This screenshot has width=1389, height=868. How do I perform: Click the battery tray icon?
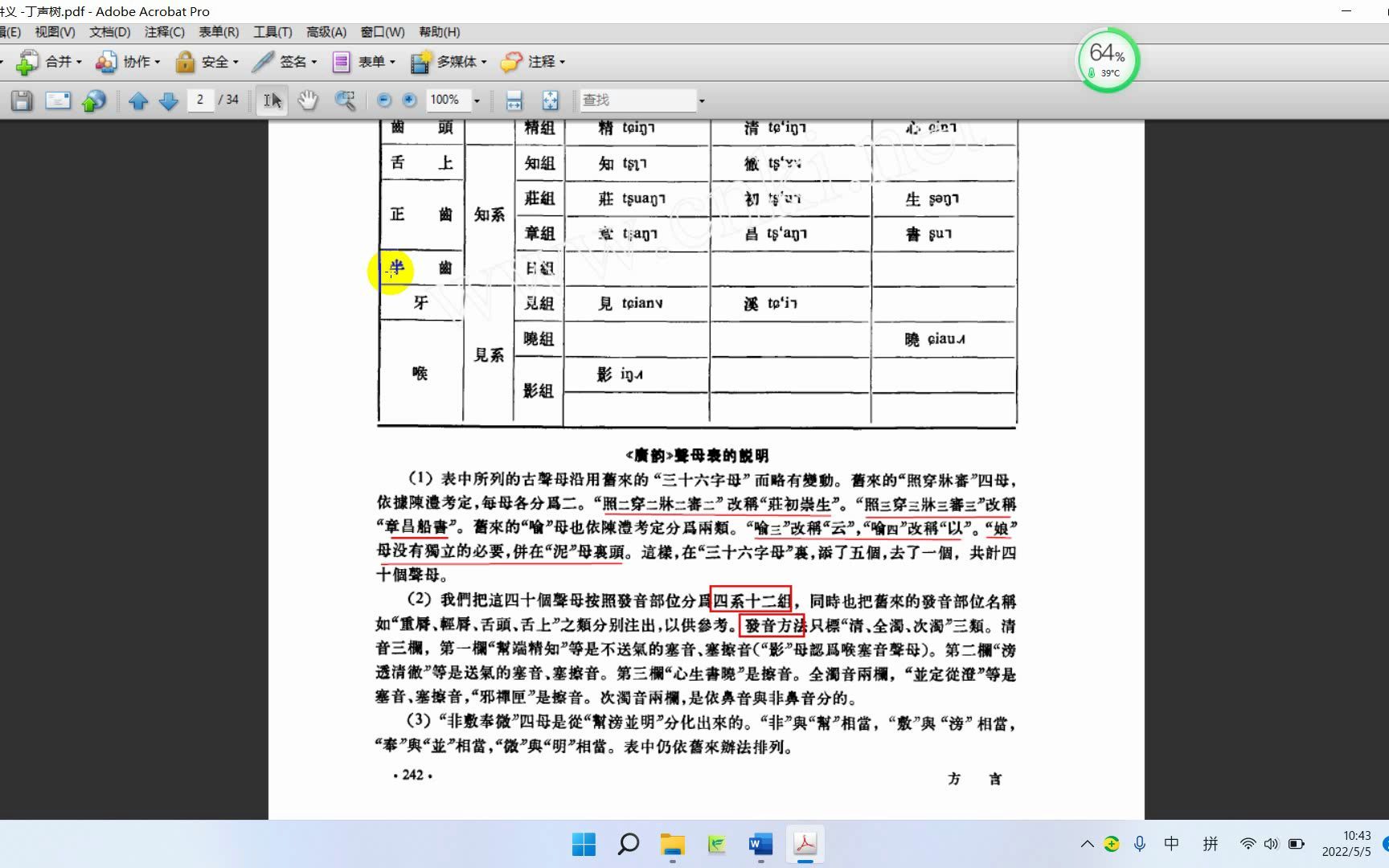pos(1296,844)
